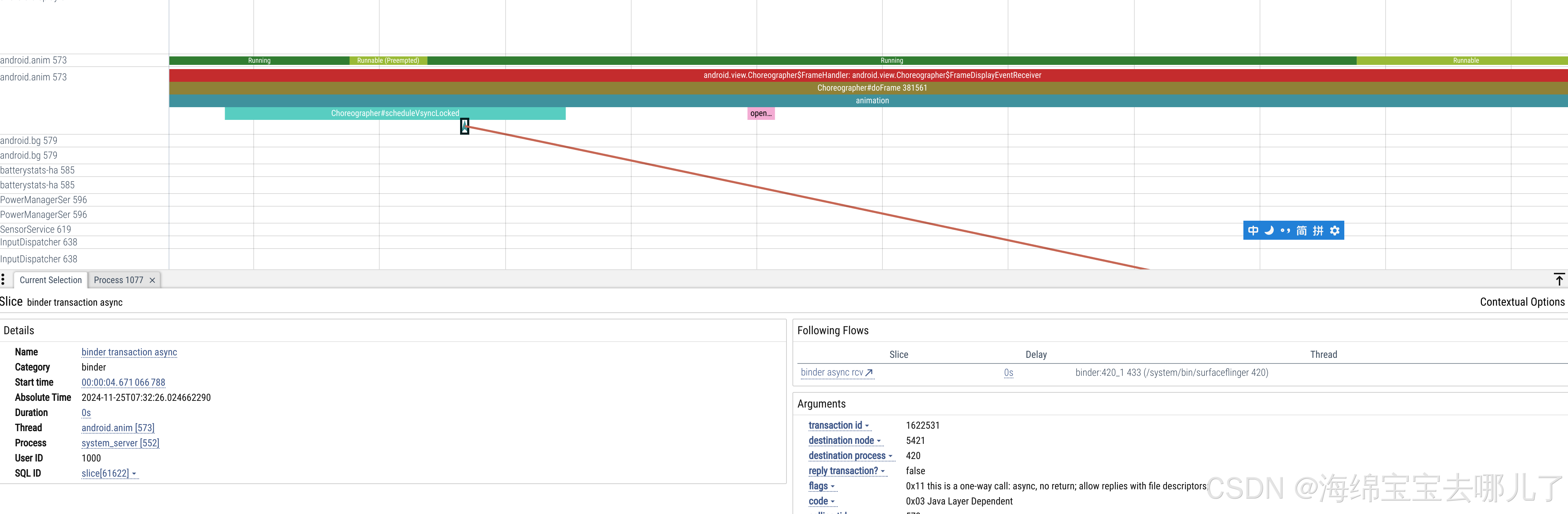This screenshot has width=1568, height=514.
Task: Click android.anim [573] thread link
Action: 117,428
